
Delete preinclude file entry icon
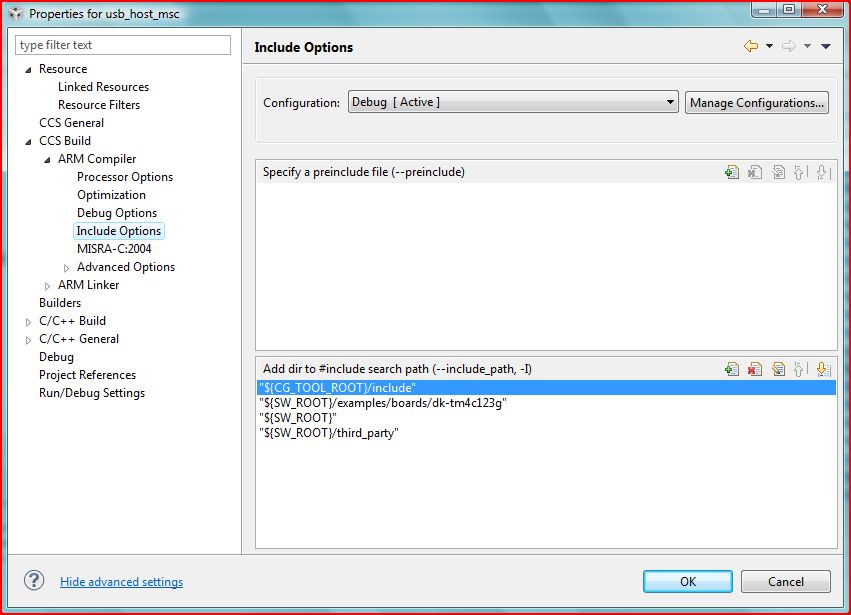tap(755, 172)
